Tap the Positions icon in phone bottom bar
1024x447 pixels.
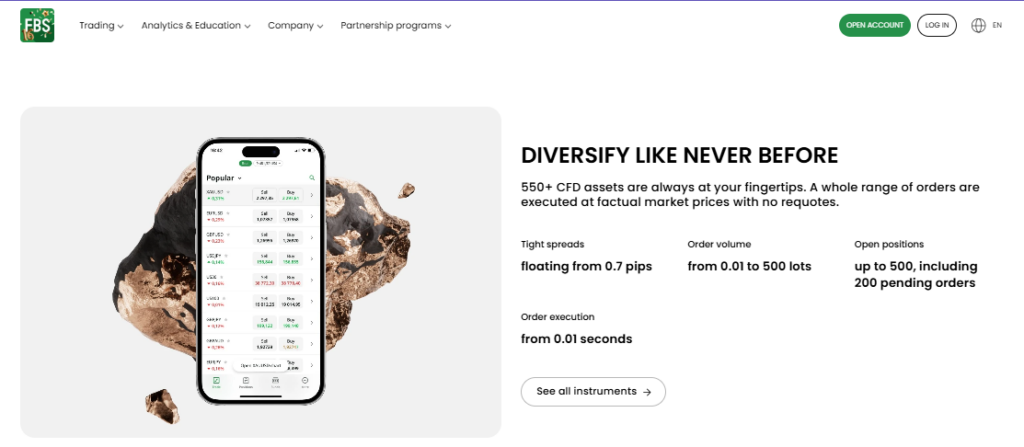point(246,382)
